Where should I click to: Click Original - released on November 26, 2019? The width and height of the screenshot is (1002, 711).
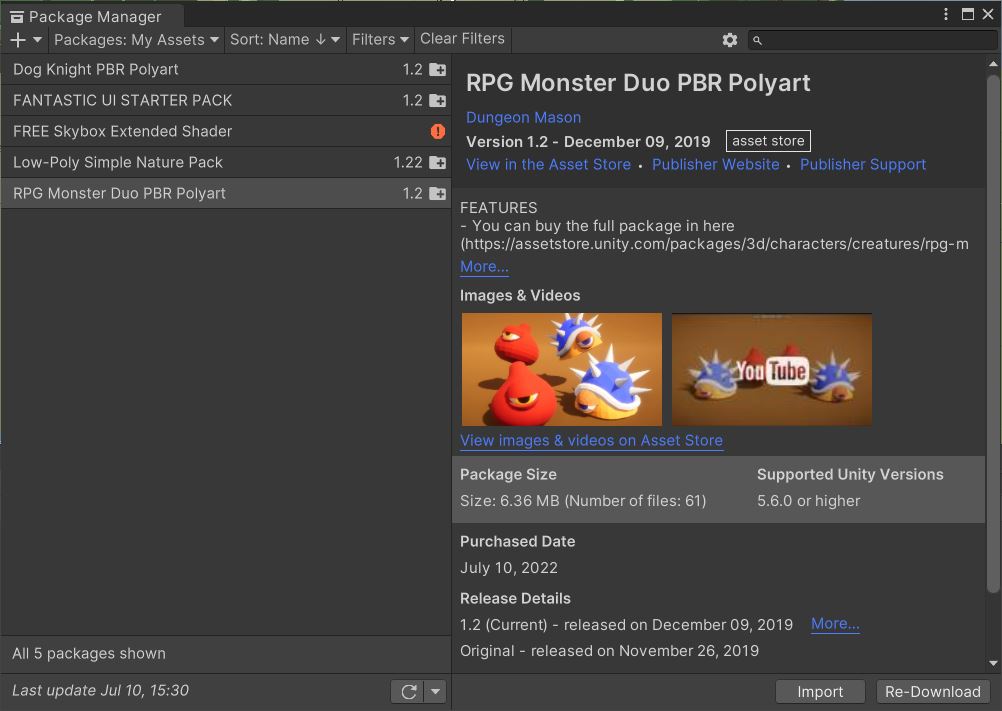(609, 651)
